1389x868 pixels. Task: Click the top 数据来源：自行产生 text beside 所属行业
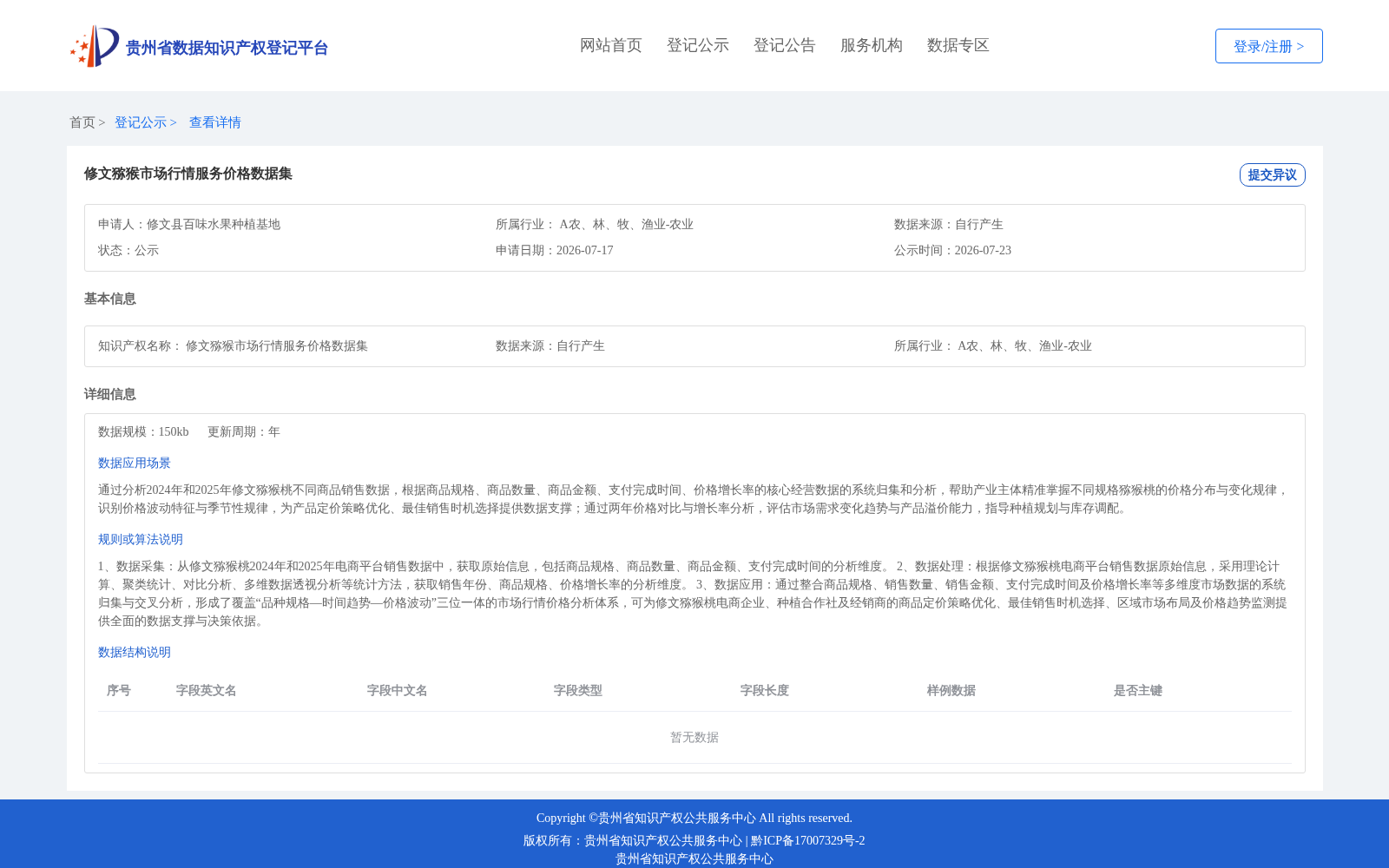[949, 224]
